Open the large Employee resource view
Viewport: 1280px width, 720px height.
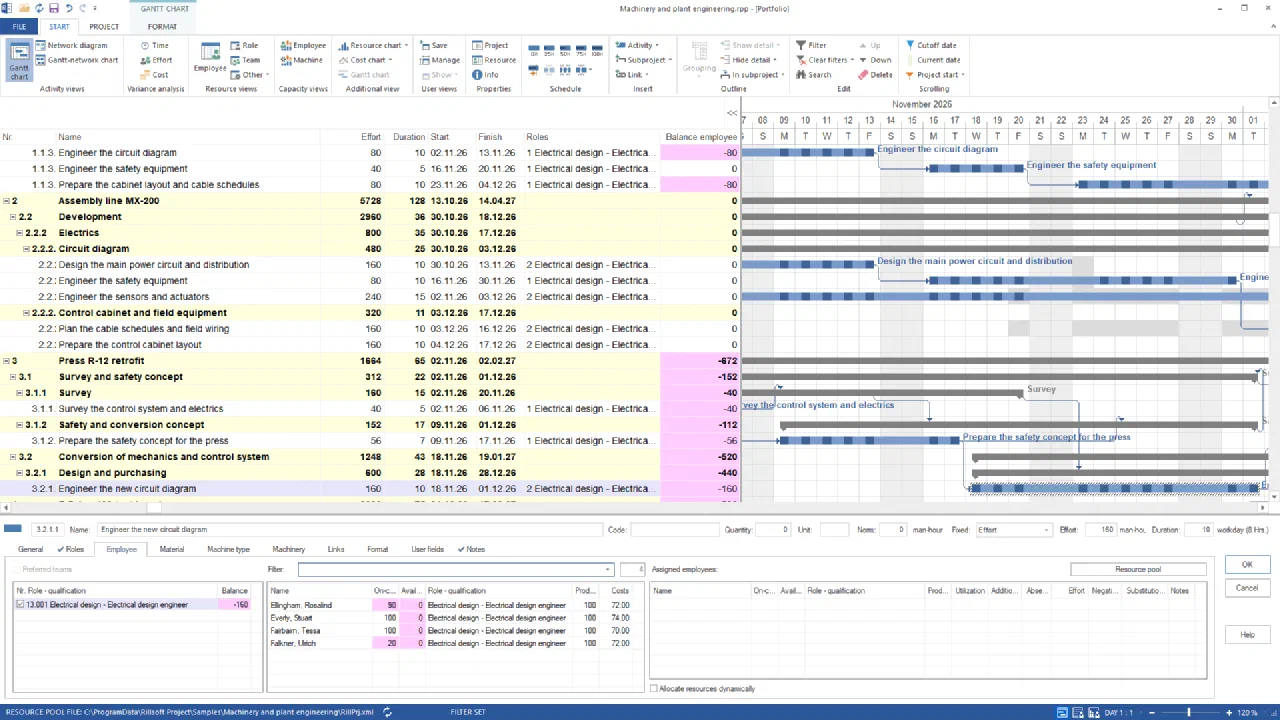[x=210, y=58]
